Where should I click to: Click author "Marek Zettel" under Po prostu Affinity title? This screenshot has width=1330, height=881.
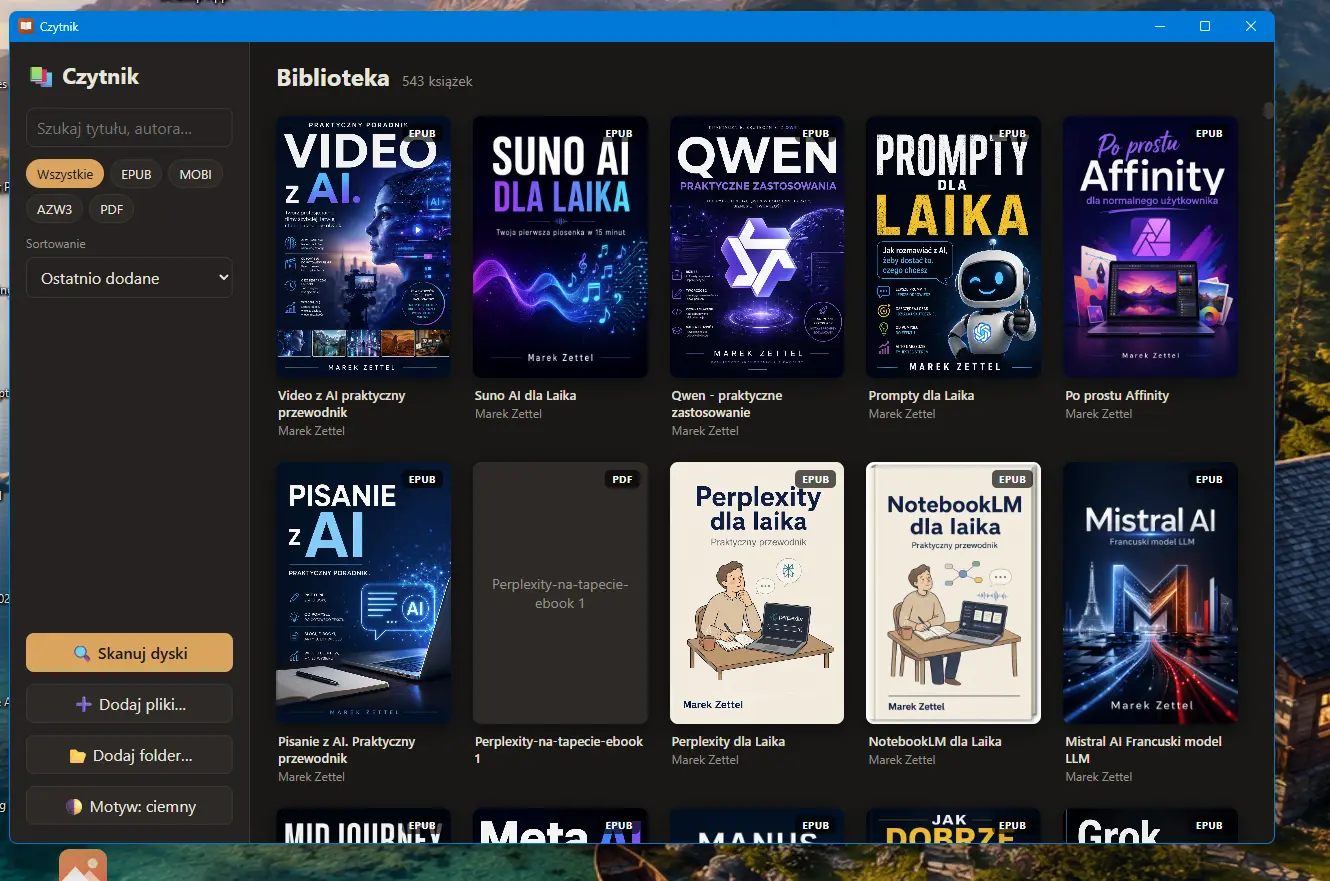coord(1099,414)
